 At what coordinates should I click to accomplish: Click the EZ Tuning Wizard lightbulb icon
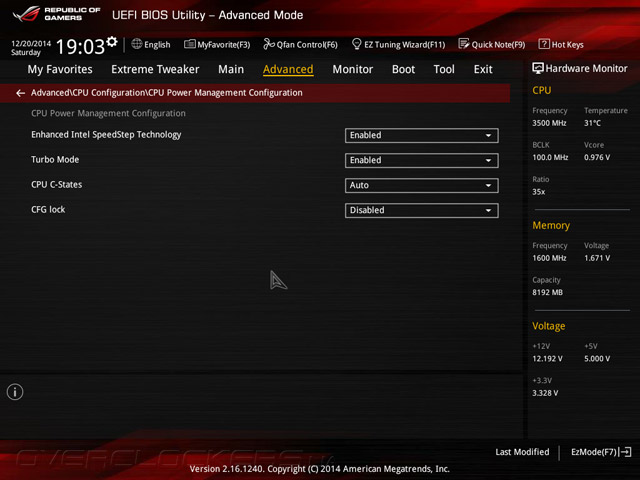pos(356,44)
